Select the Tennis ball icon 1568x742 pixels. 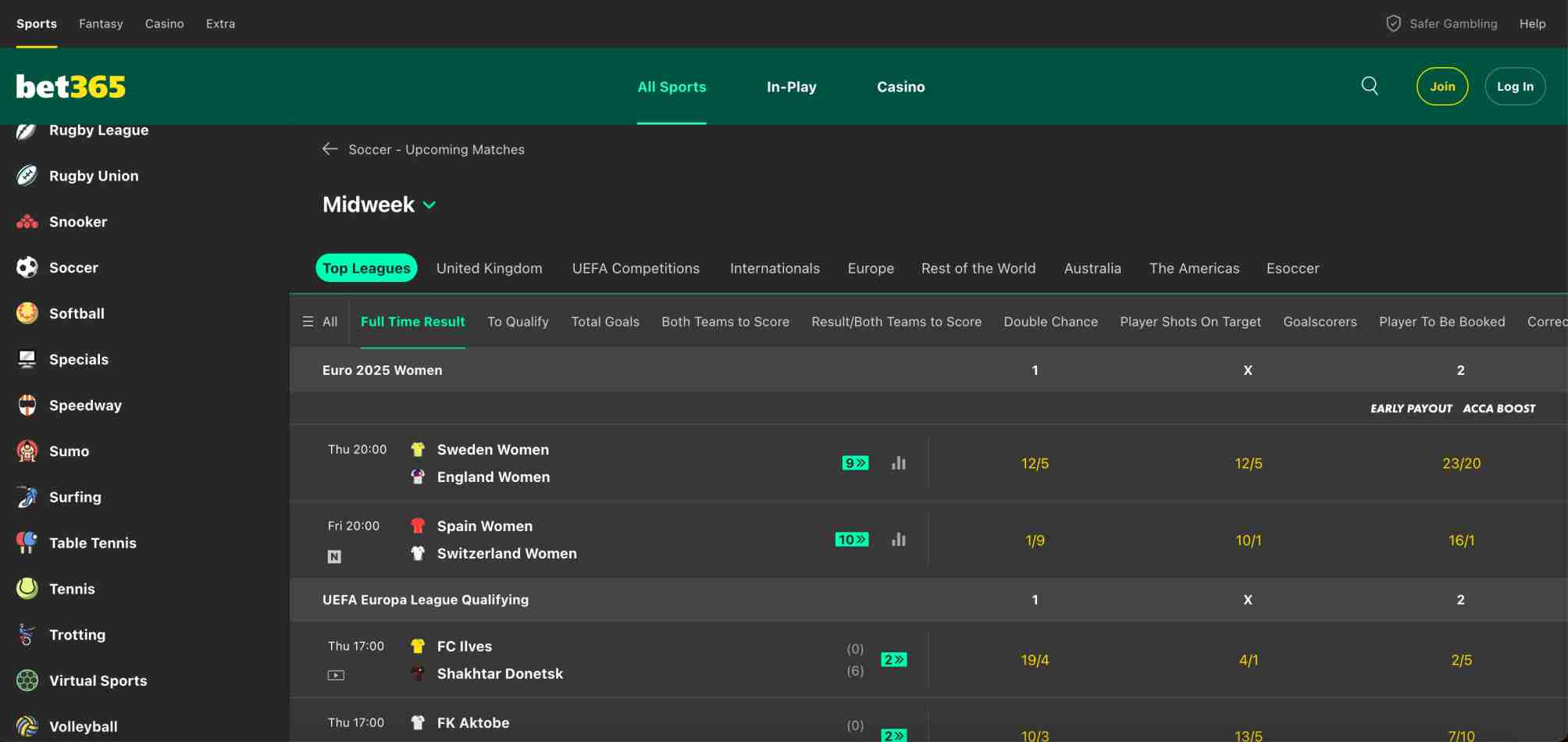(x=27, y=589)
